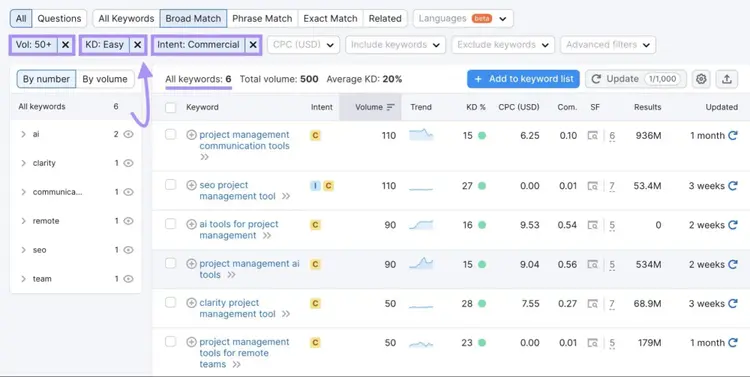Toggle the eye icon for the clarity group
The width and height of the screenshot is (750, 377).
point(128,163)
